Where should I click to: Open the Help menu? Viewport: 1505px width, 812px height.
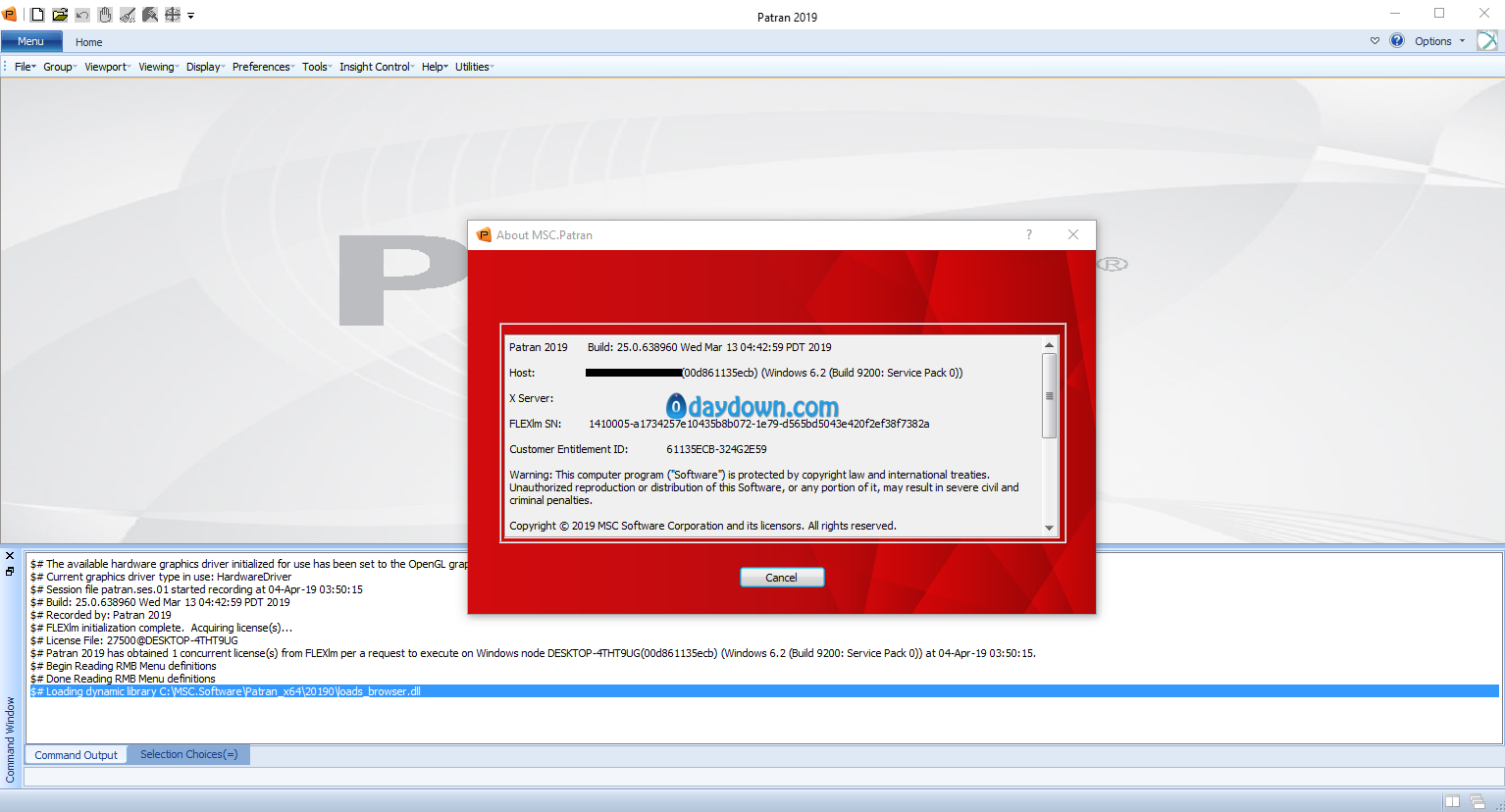(435, 67)
